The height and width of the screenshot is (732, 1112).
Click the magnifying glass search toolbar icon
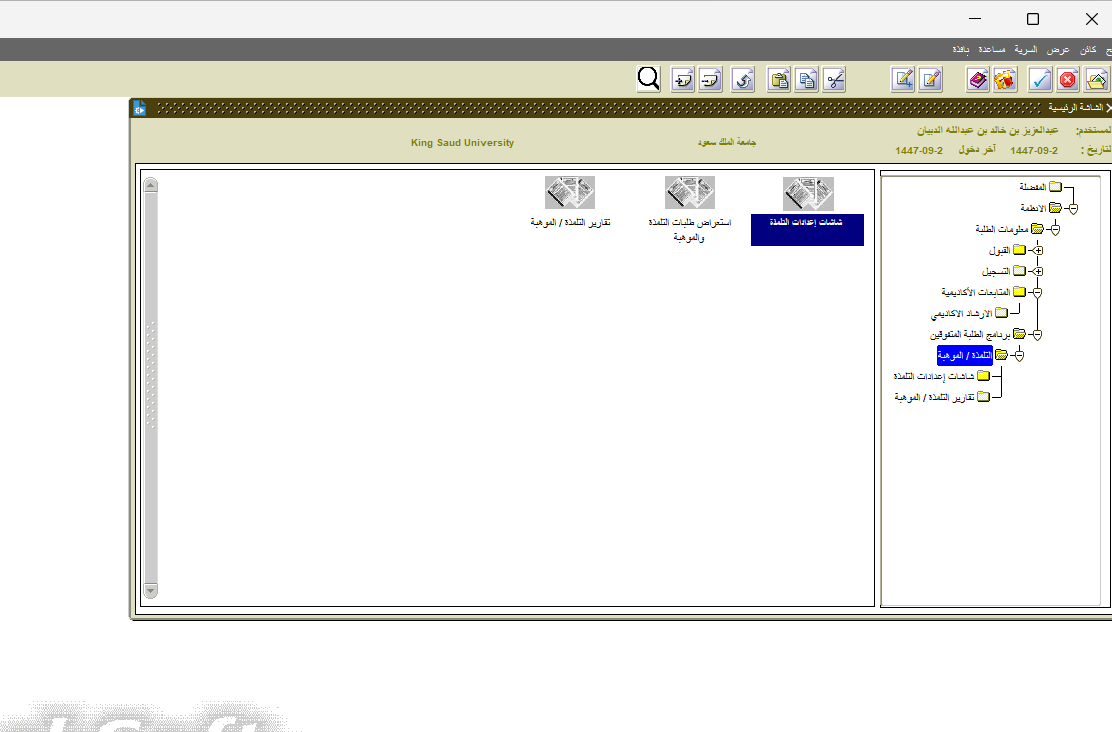point(648,79)
